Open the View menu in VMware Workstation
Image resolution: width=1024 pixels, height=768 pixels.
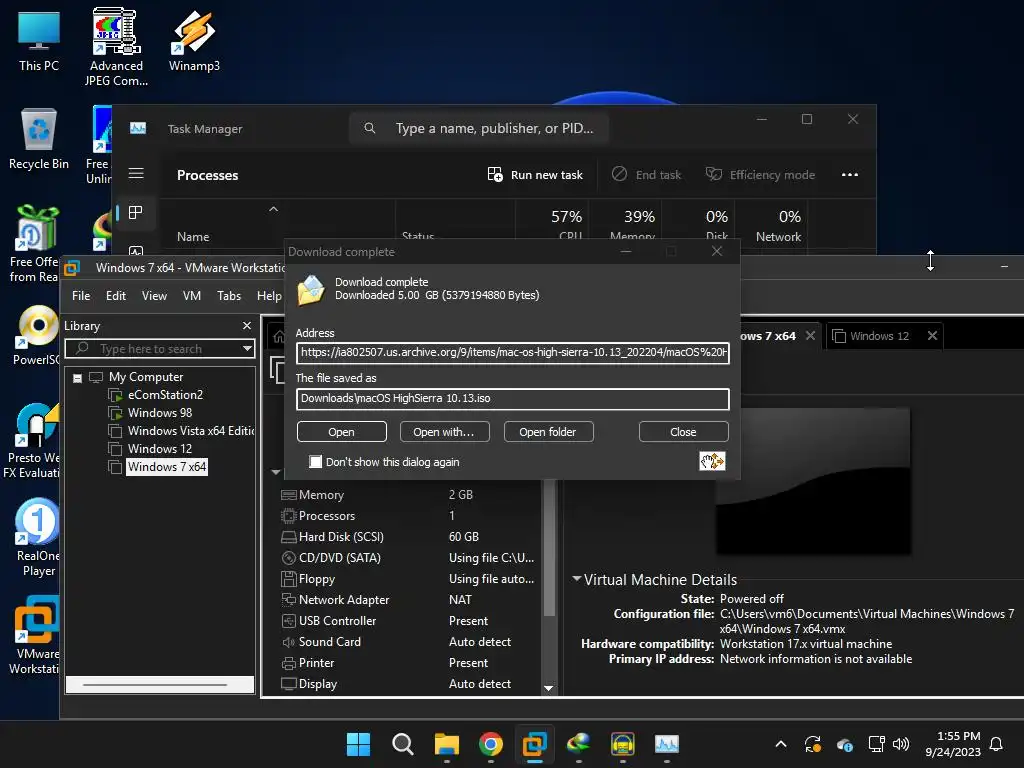click(154, 296)
